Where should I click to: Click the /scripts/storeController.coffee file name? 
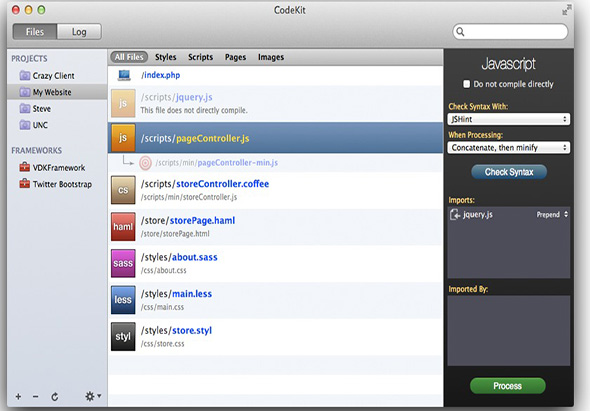pos(205,184)
